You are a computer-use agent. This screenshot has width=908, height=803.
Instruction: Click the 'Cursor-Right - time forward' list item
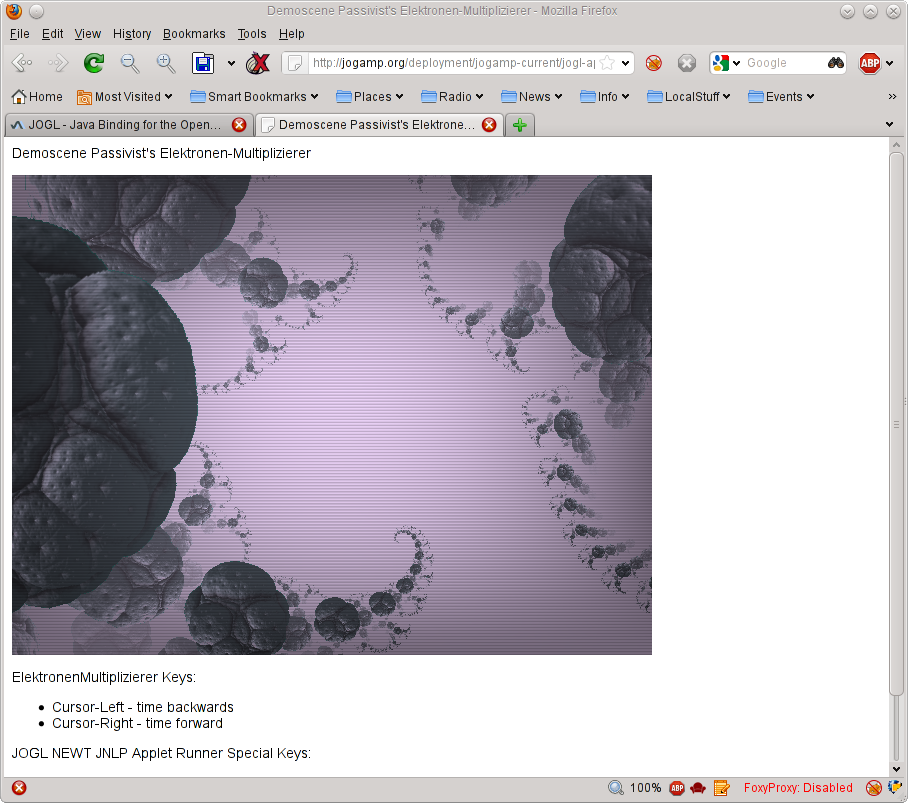coord(137,723)
